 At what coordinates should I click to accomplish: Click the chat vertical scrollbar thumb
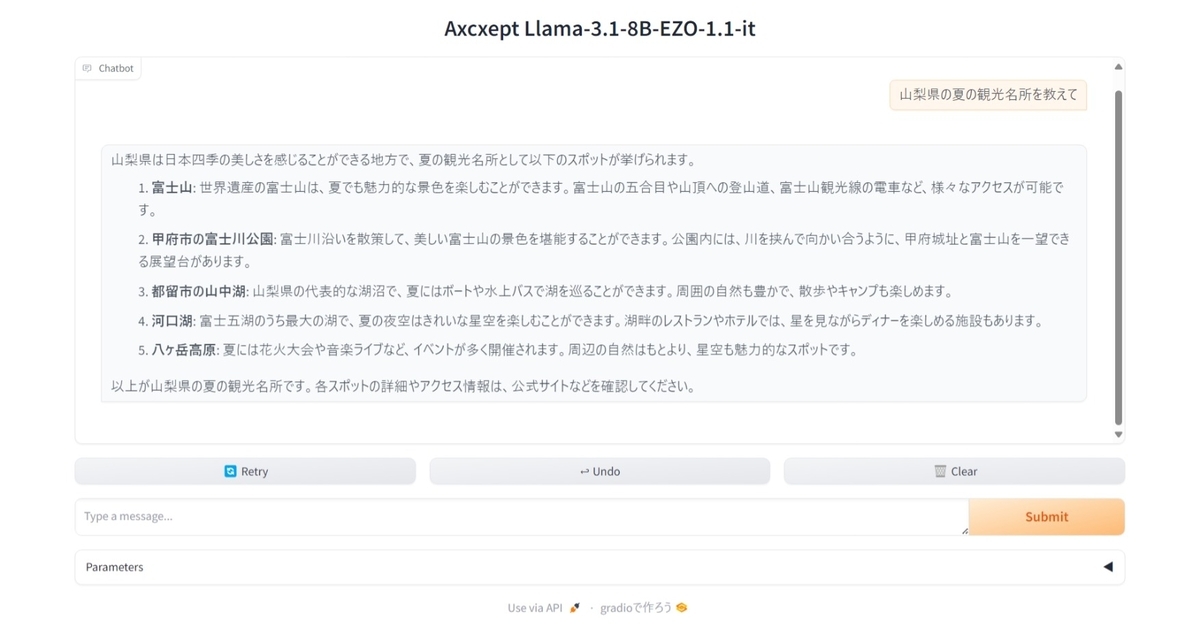(1118, 258)
